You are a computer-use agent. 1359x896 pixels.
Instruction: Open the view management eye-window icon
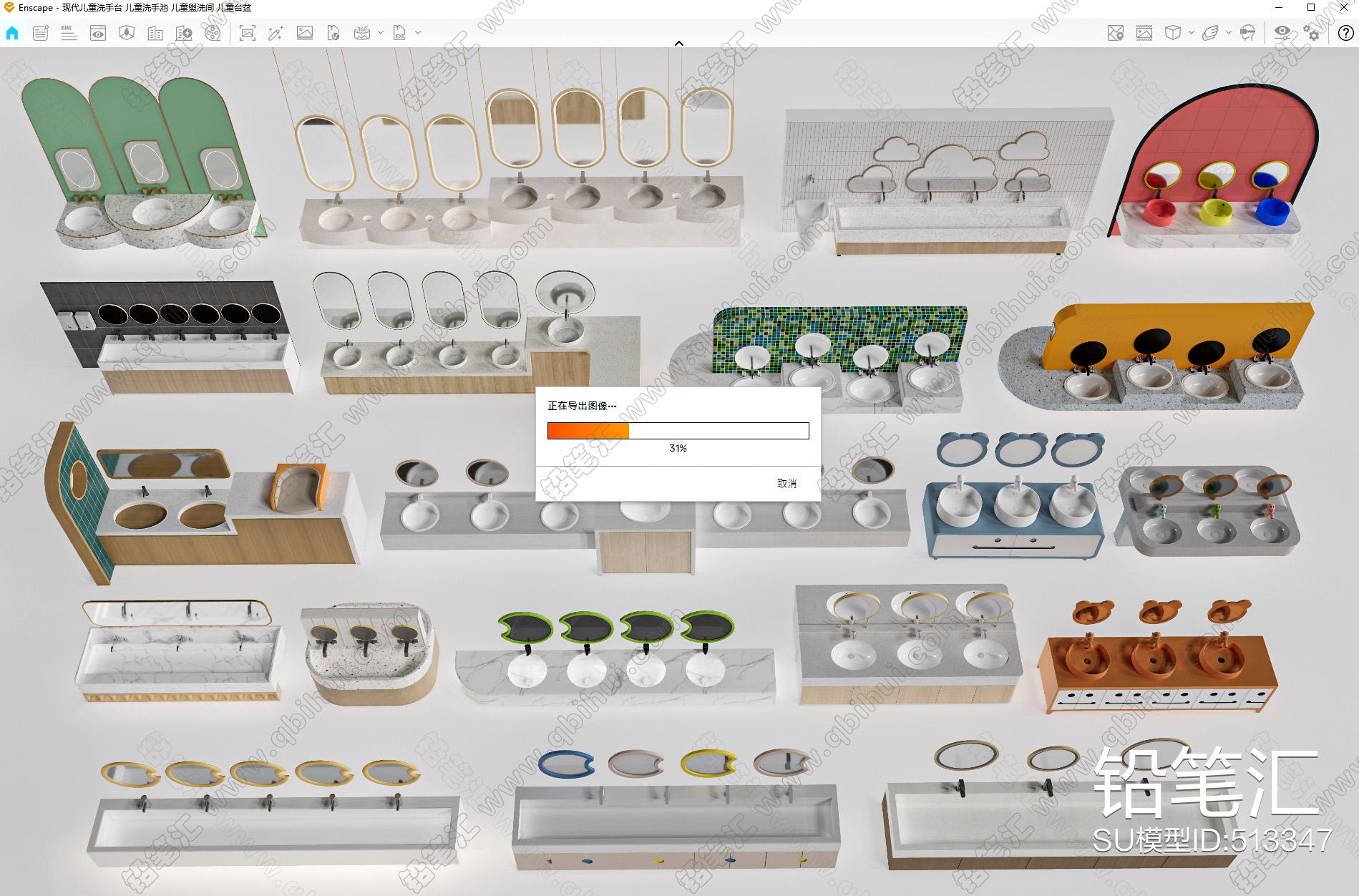[x=98, y=33]
